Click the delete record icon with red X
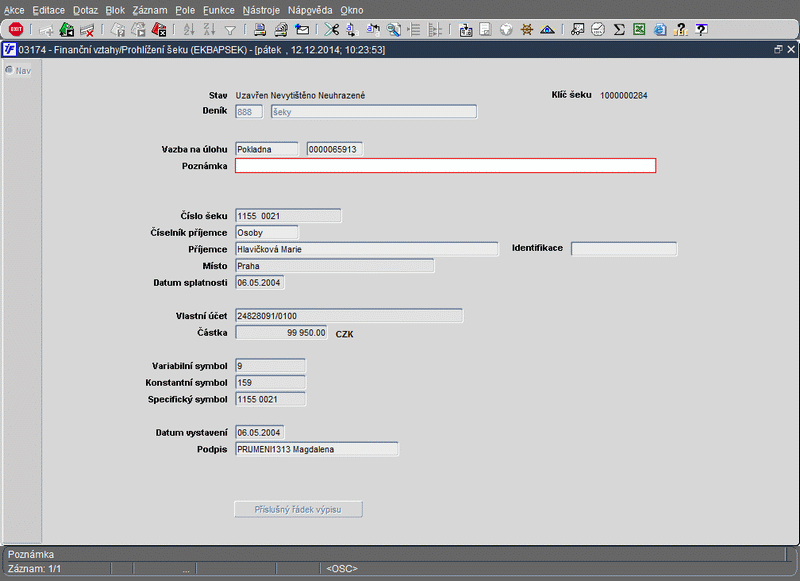 [x=87, y=30]
